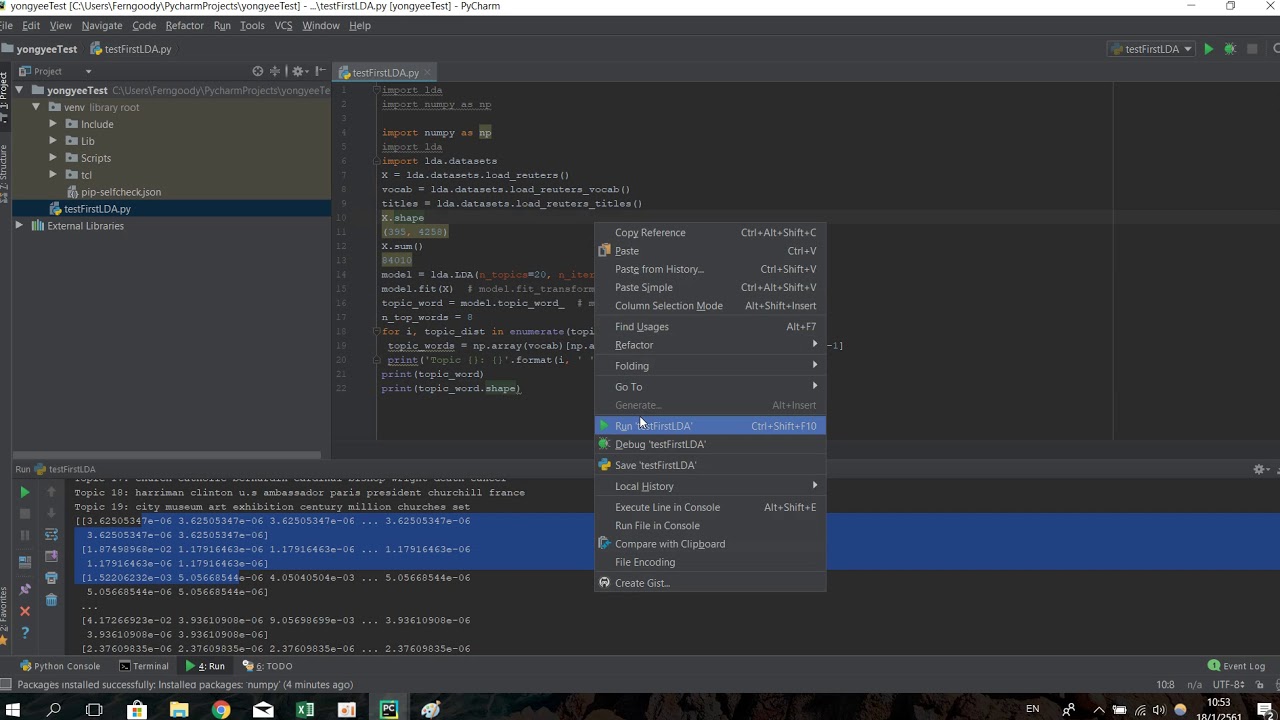Click the soft-wrap icon in the Run console
1280x720 pixels.
[51, 535]
